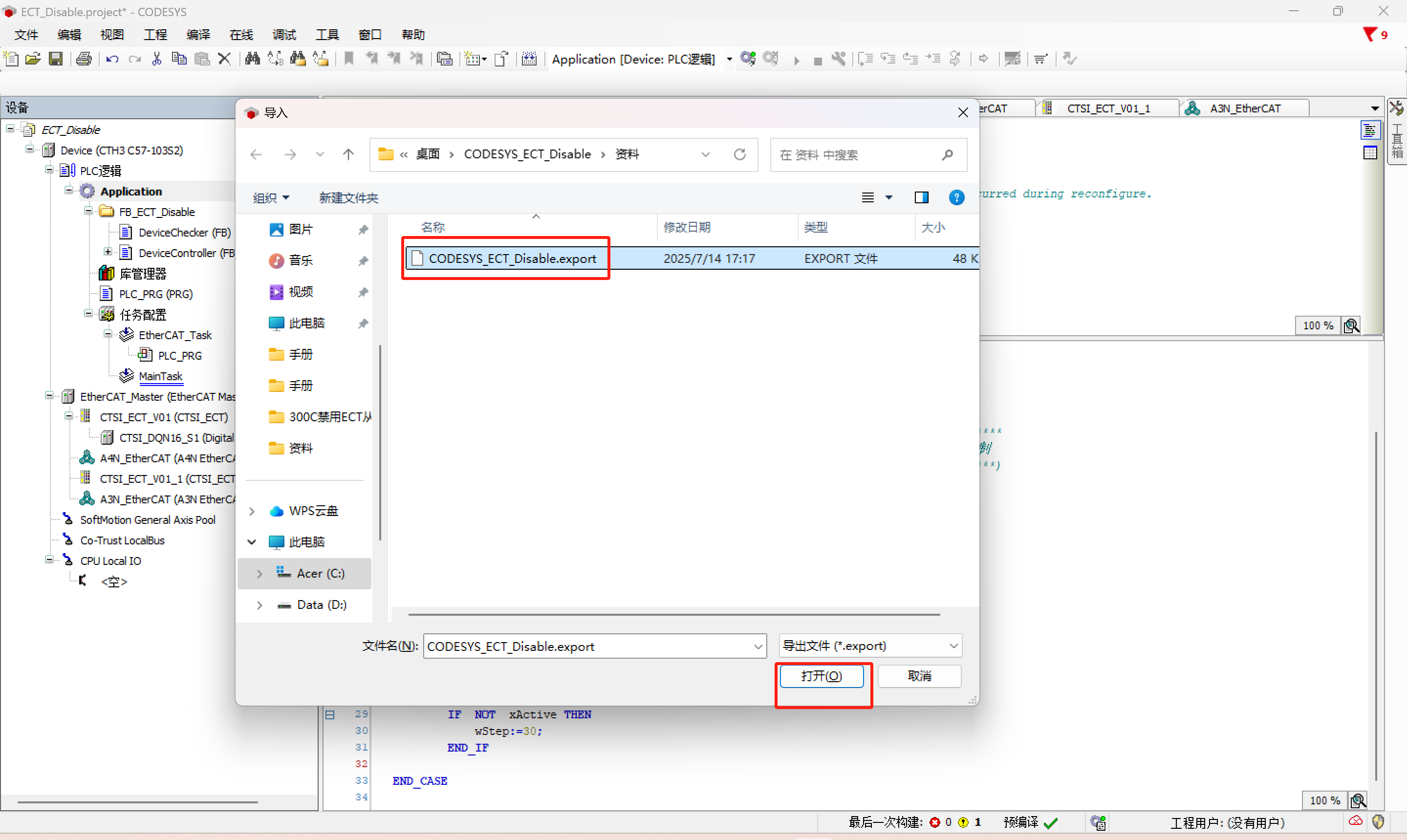
Task: Select the MainTask tree item
Action: (x=160, y=376)
